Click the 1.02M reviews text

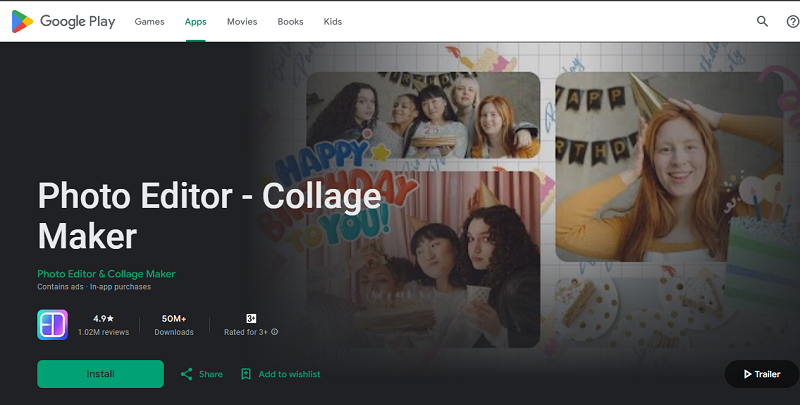[x=104, y=332]
